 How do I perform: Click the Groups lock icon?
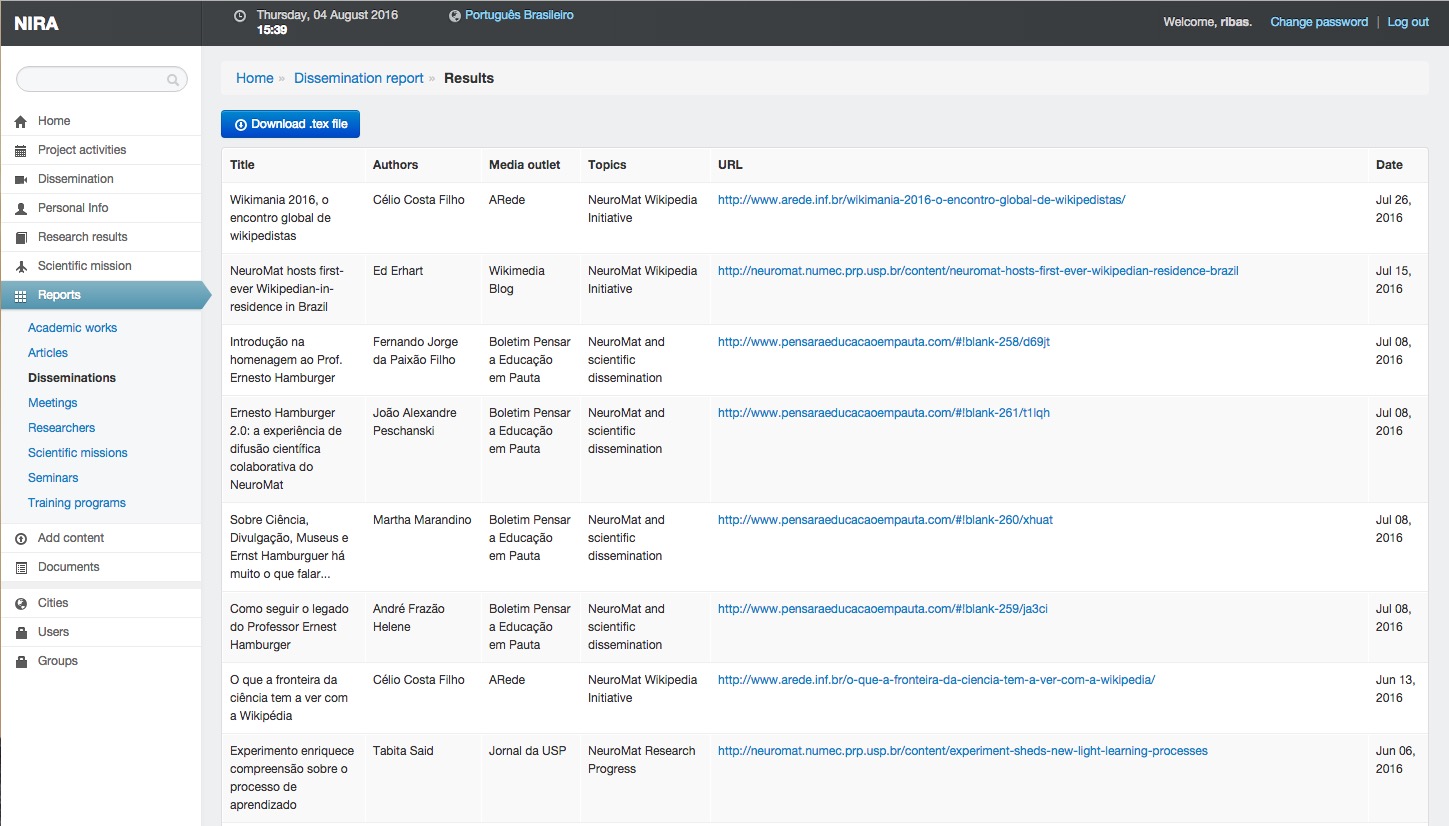pos(21,662)
